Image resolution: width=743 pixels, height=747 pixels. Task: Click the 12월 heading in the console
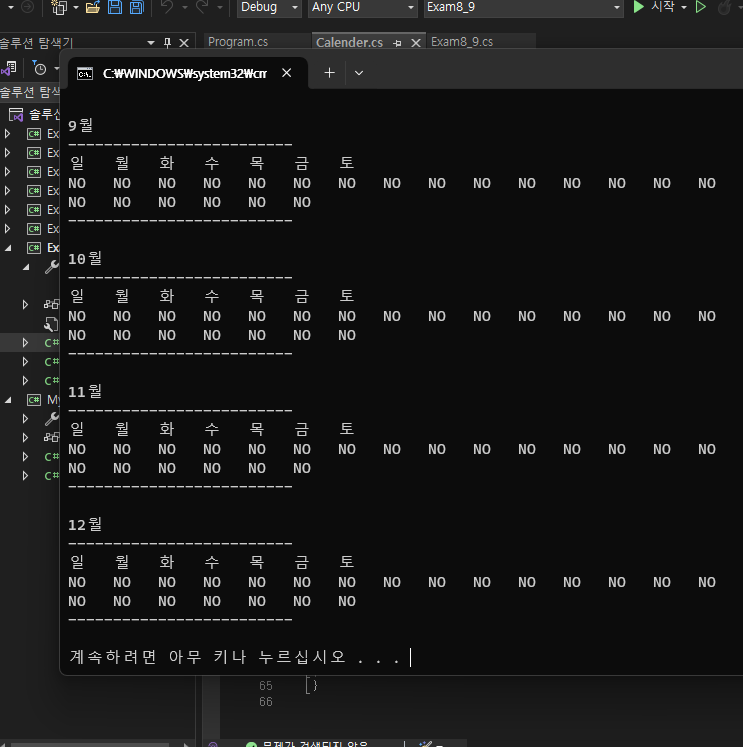(x=85, y=524)
